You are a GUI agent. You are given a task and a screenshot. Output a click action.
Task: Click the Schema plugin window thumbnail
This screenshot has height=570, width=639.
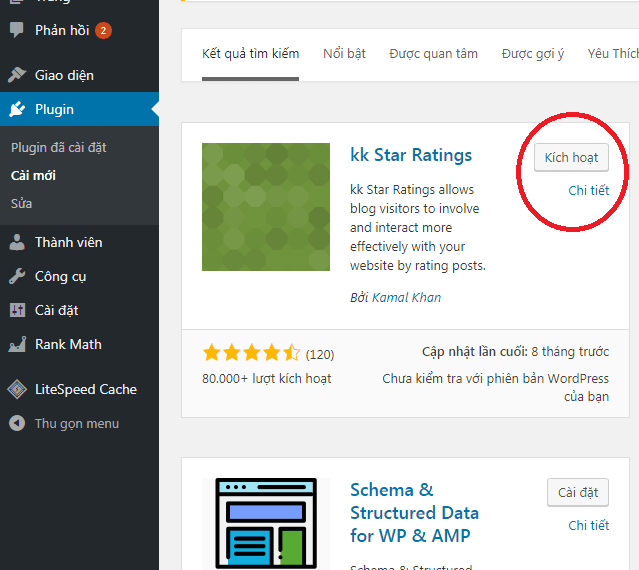click(x=266, y=524)
